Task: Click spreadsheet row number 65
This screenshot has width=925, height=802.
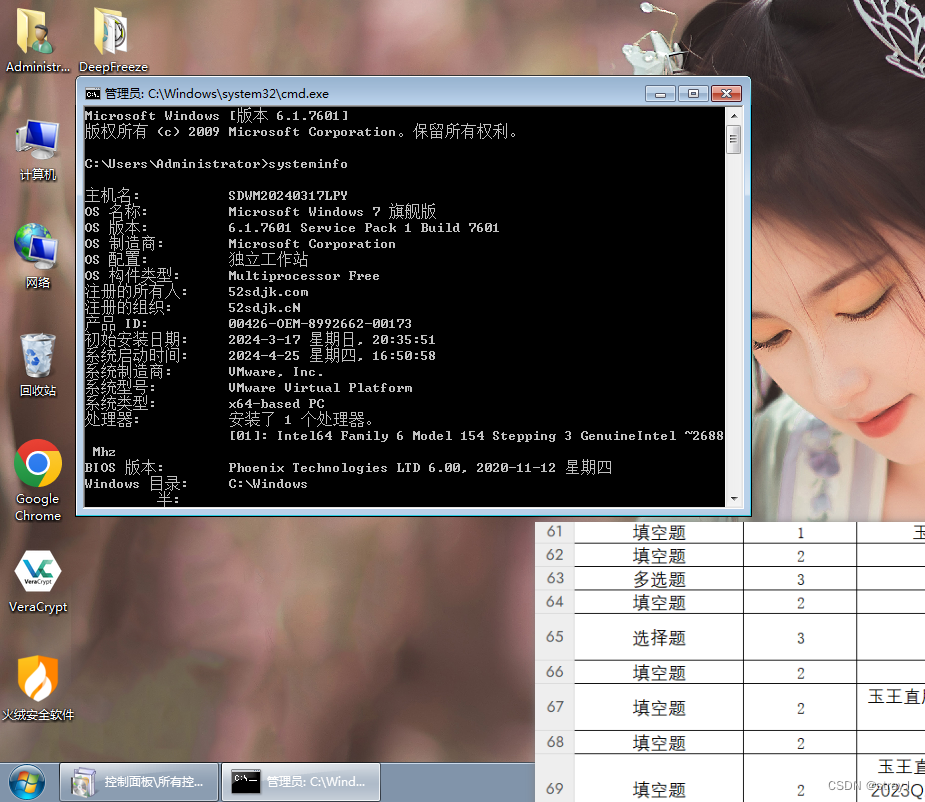Action: tap(555, 637)
